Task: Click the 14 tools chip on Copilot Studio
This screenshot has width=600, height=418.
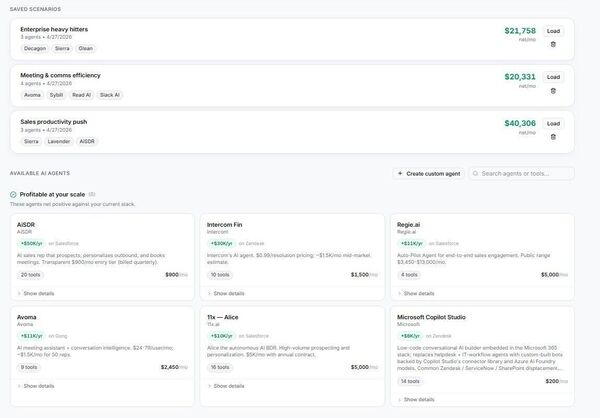Action: pos(410,381)
